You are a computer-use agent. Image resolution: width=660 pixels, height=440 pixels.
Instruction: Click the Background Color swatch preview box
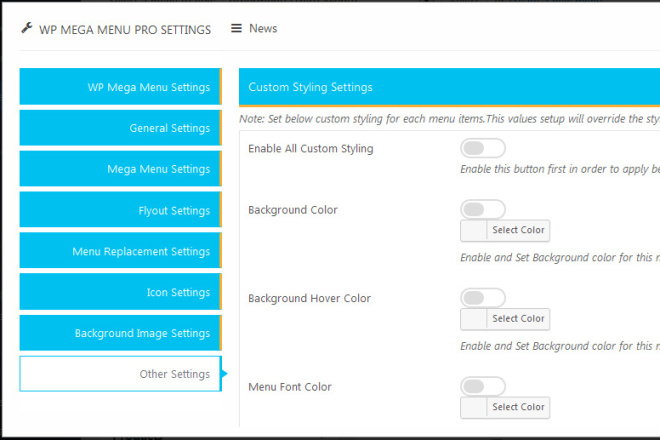coord(473,231)
